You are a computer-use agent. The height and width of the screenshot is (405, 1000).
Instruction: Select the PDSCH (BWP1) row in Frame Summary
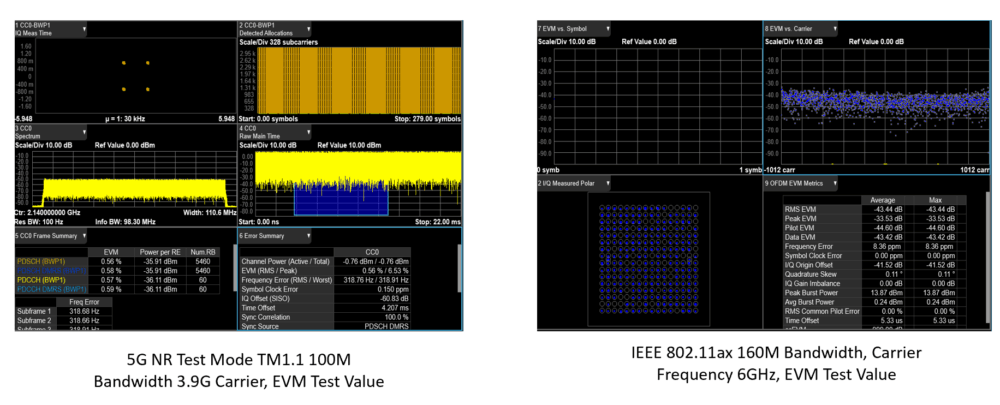click(x=38, y=260)
